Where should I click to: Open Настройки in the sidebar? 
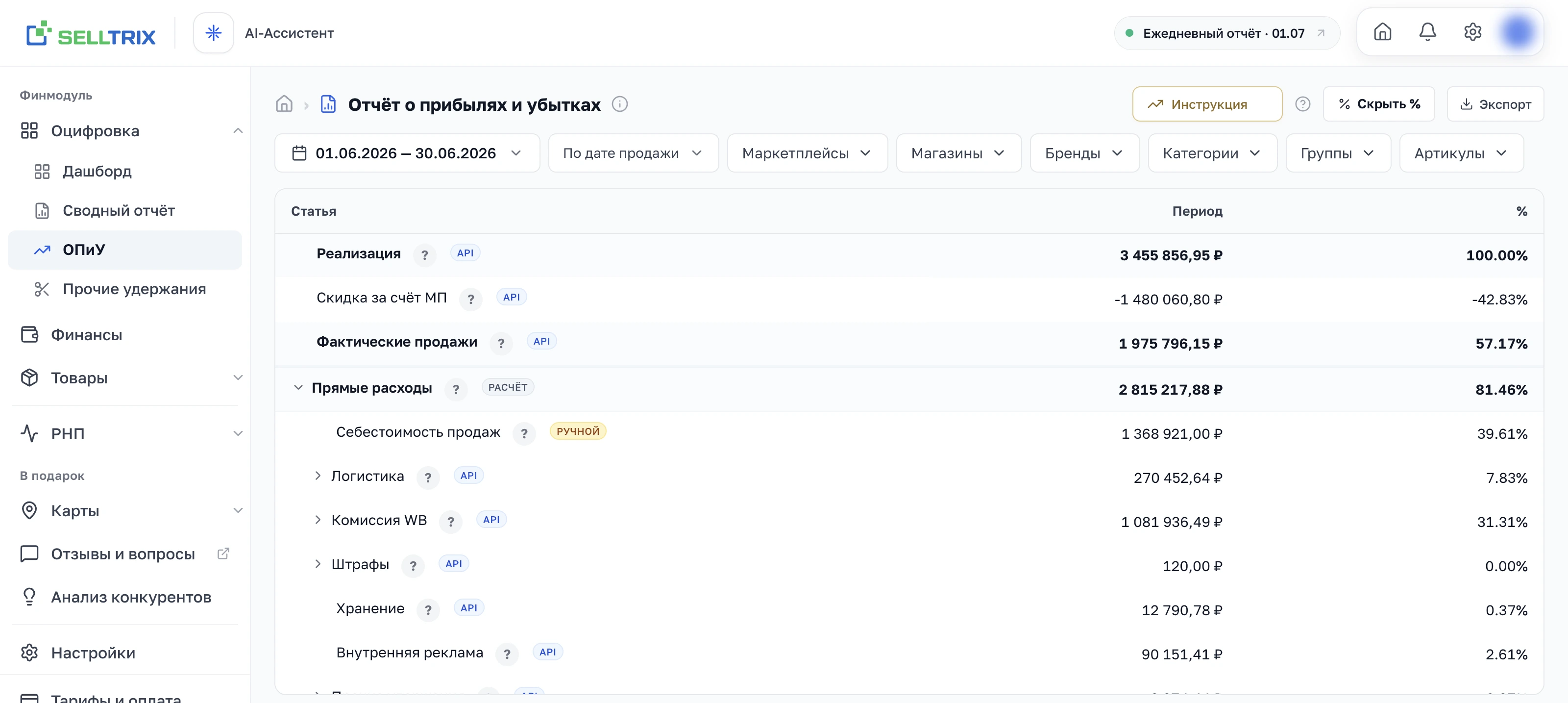click(x=125, y=653)
